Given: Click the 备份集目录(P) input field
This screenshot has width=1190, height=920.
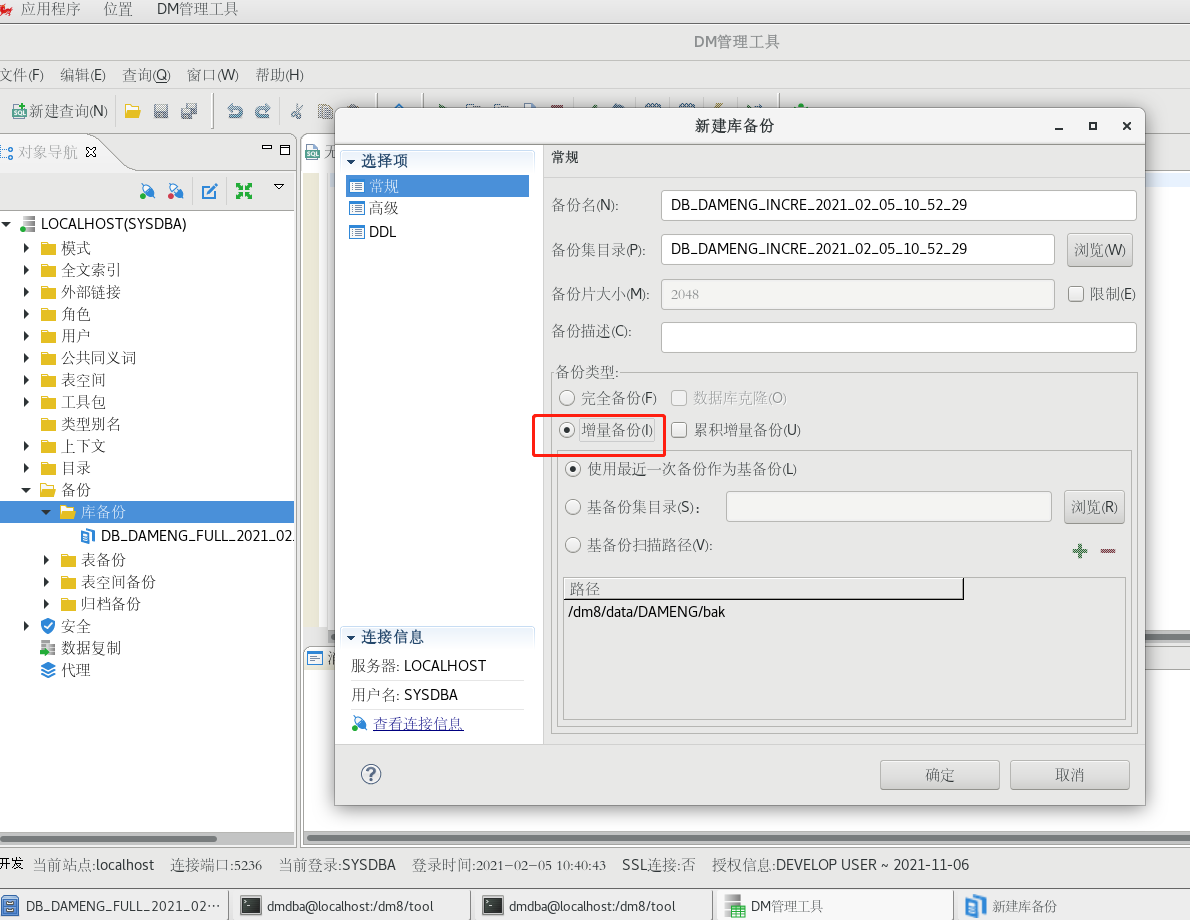Looking at the screenshot, I should [x=858, y=249].
